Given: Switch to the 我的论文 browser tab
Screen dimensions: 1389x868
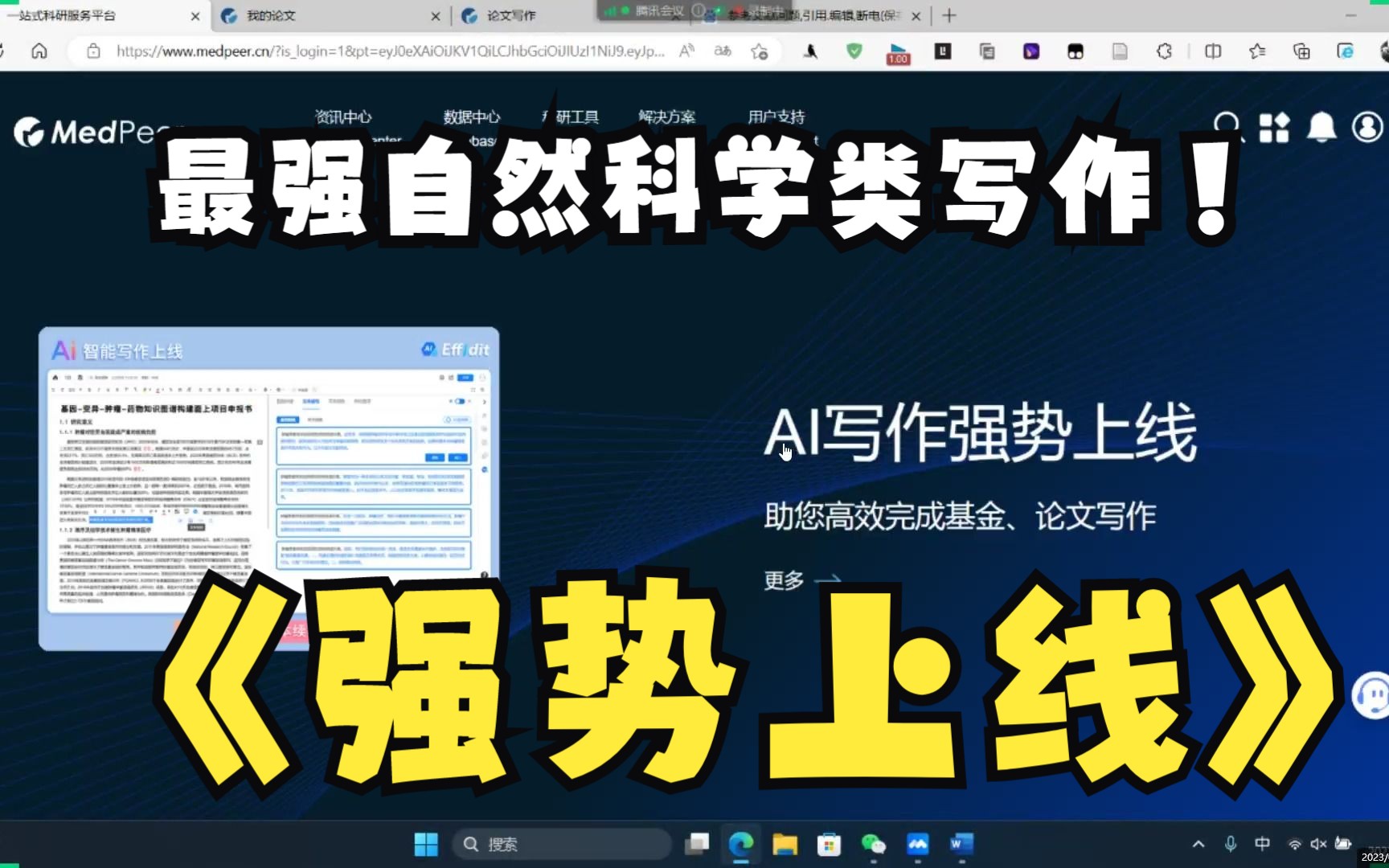Looking at the screenshot, I should (x=269, y=15).
